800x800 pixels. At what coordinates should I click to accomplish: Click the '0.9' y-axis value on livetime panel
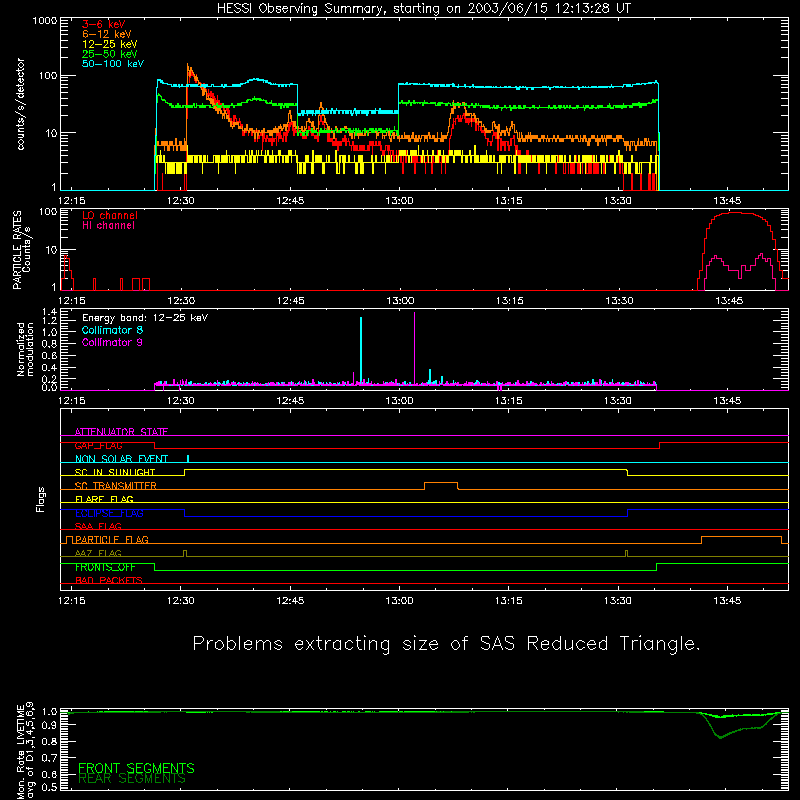tap(49, 725)
